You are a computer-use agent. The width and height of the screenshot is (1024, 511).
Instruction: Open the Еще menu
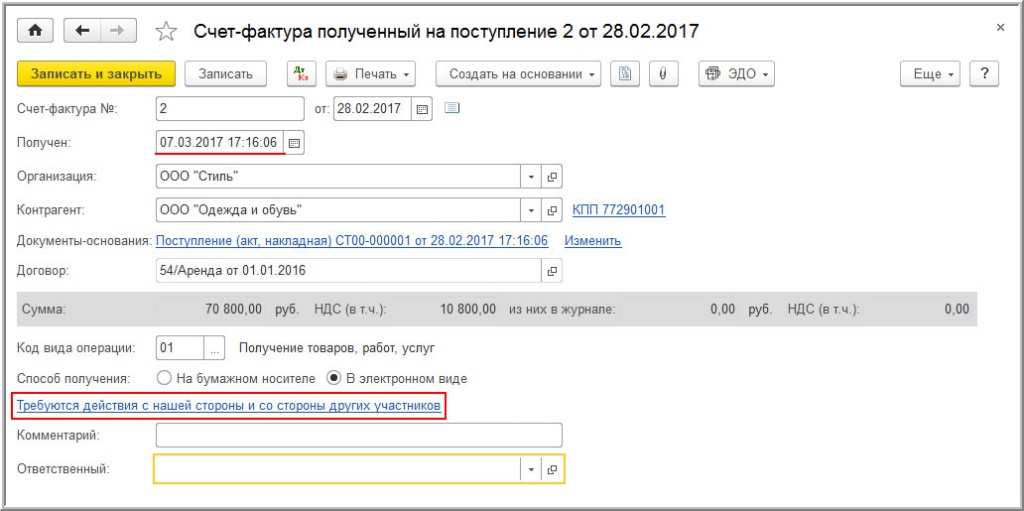tap(934, 74)
